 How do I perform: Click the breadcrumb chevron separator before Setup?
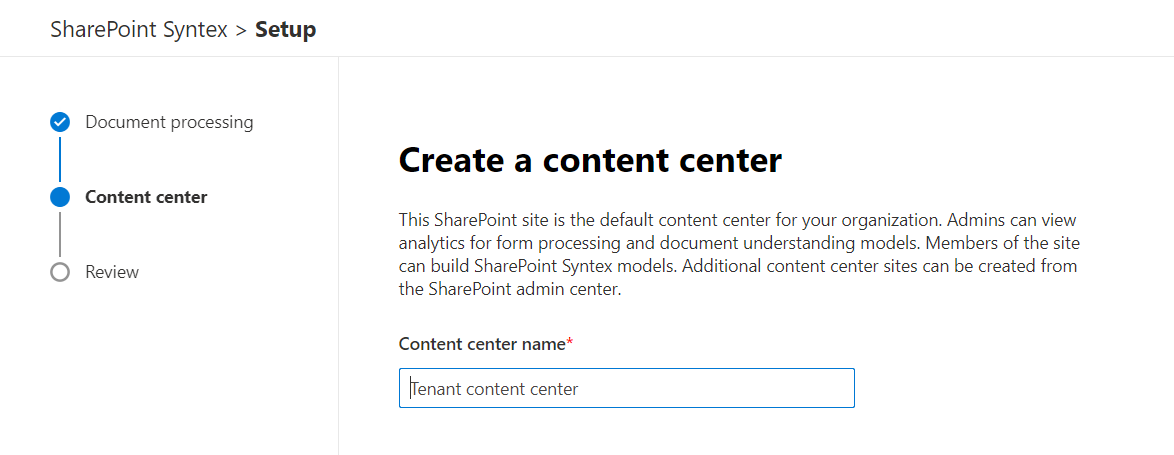click(241, 30)
